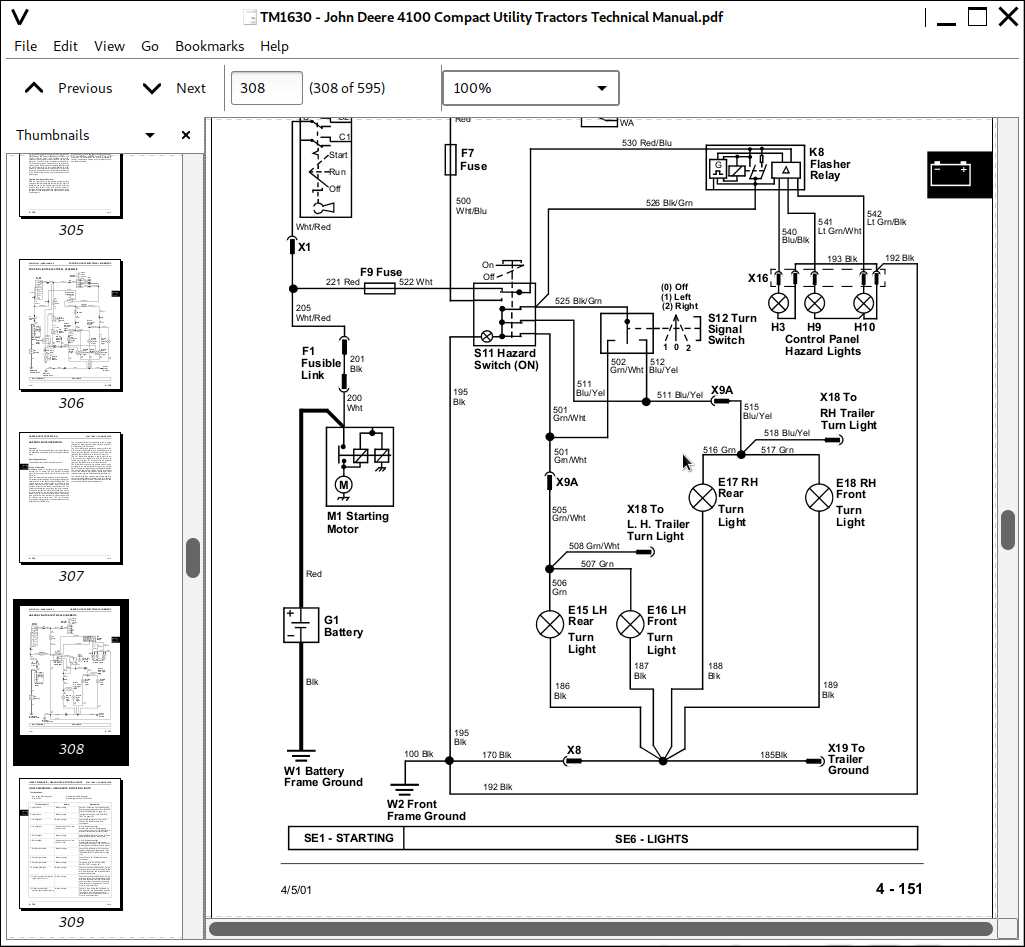Click the 'X18 To RH Trailer Turn Light' label
Viewport: 1025px width, 947px height.
coord(848,411)
